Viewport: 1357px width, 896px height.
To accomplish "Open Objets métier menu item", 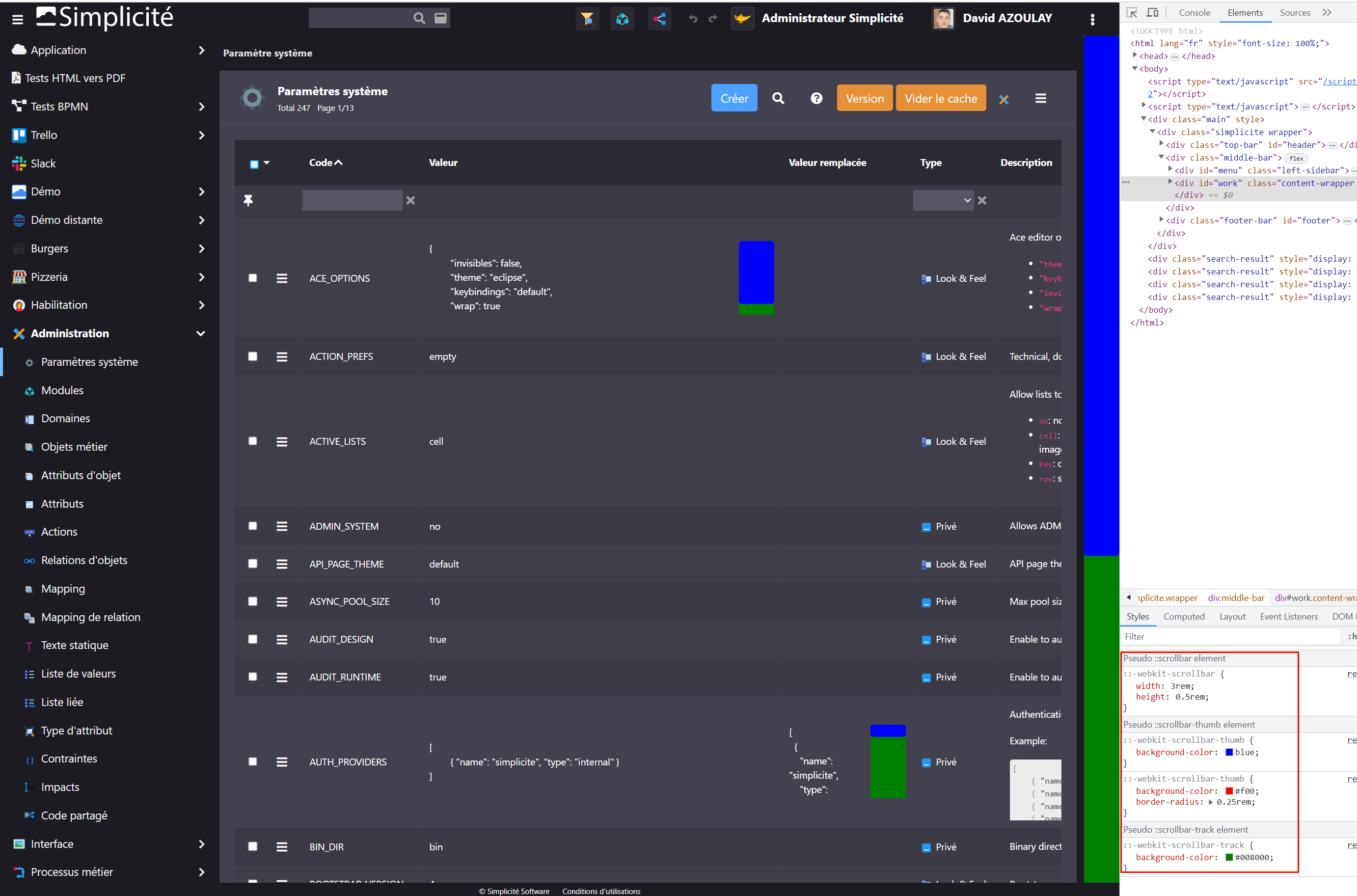I will (74, 447).
